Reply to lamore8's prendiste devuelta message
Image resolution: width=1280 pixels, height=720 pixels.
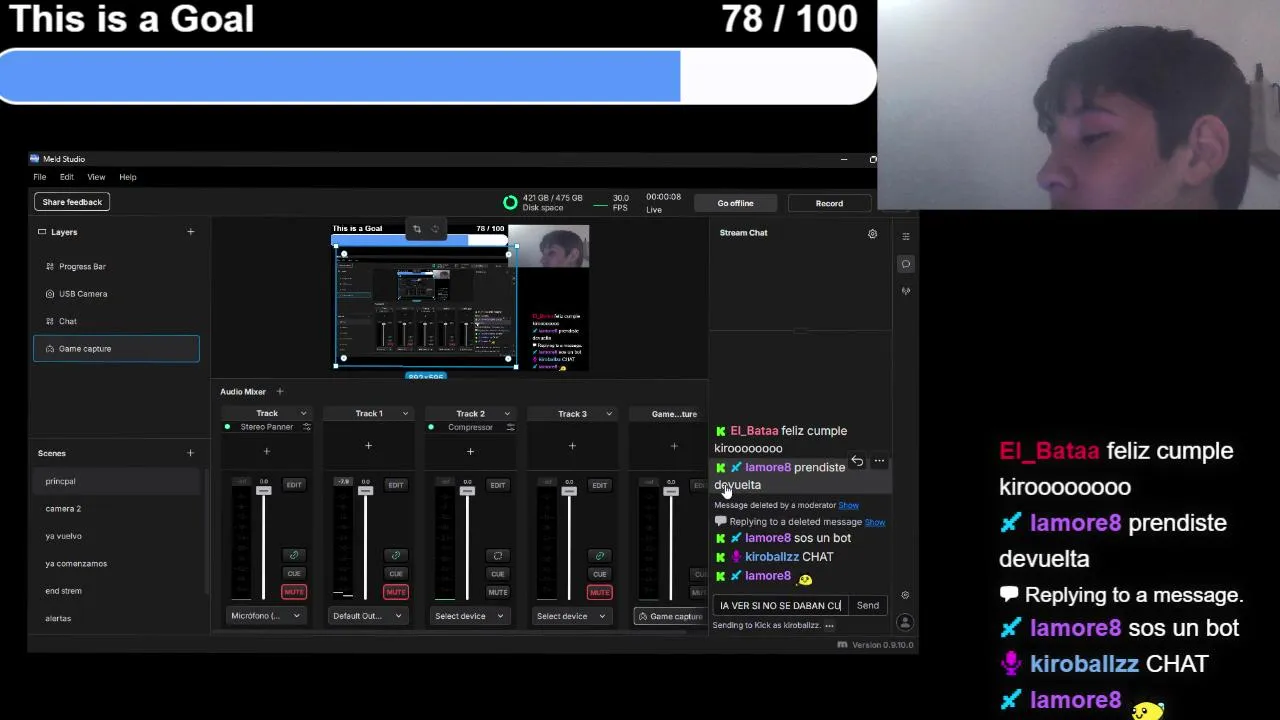coord(857,461)
